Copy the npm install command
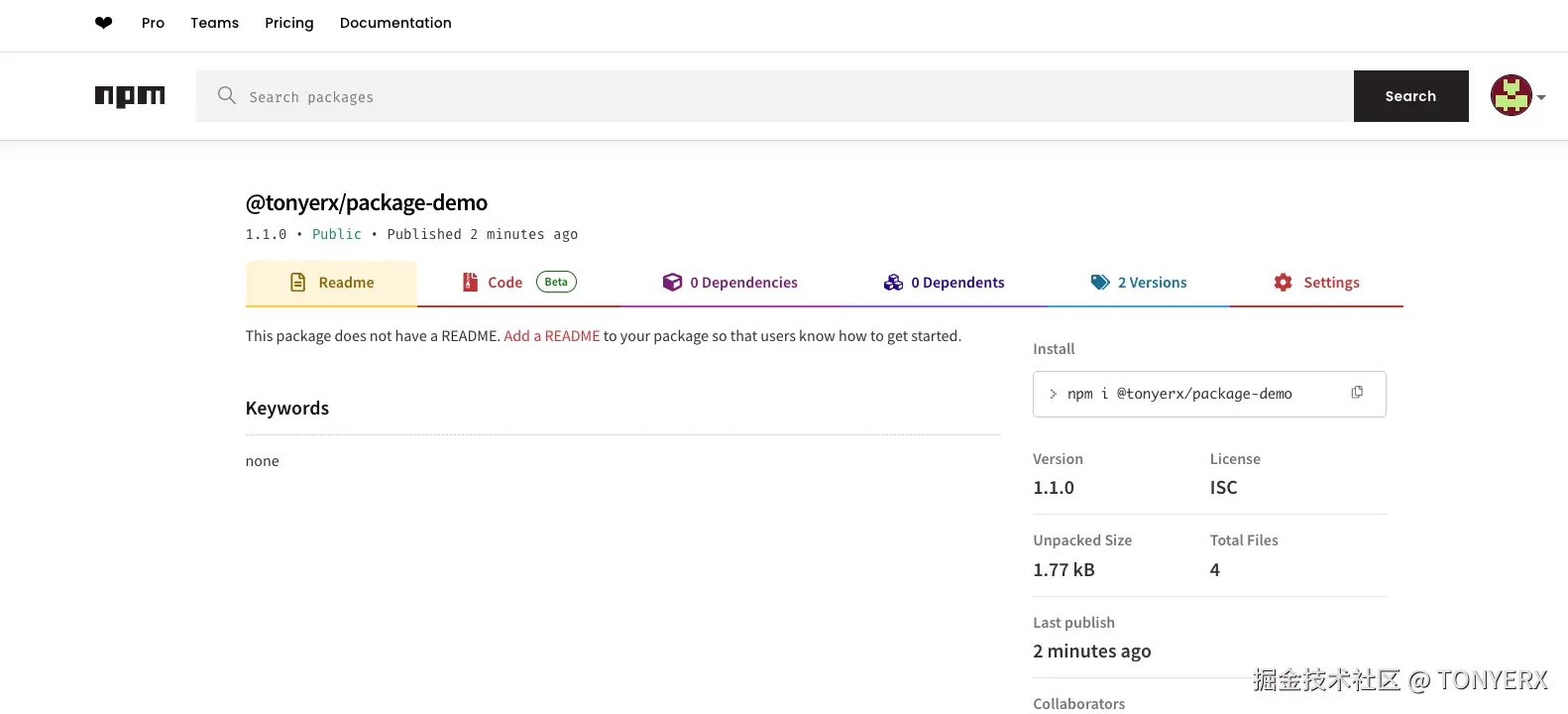Screen dimensions: 1568x714 [x=1357, y=393]
